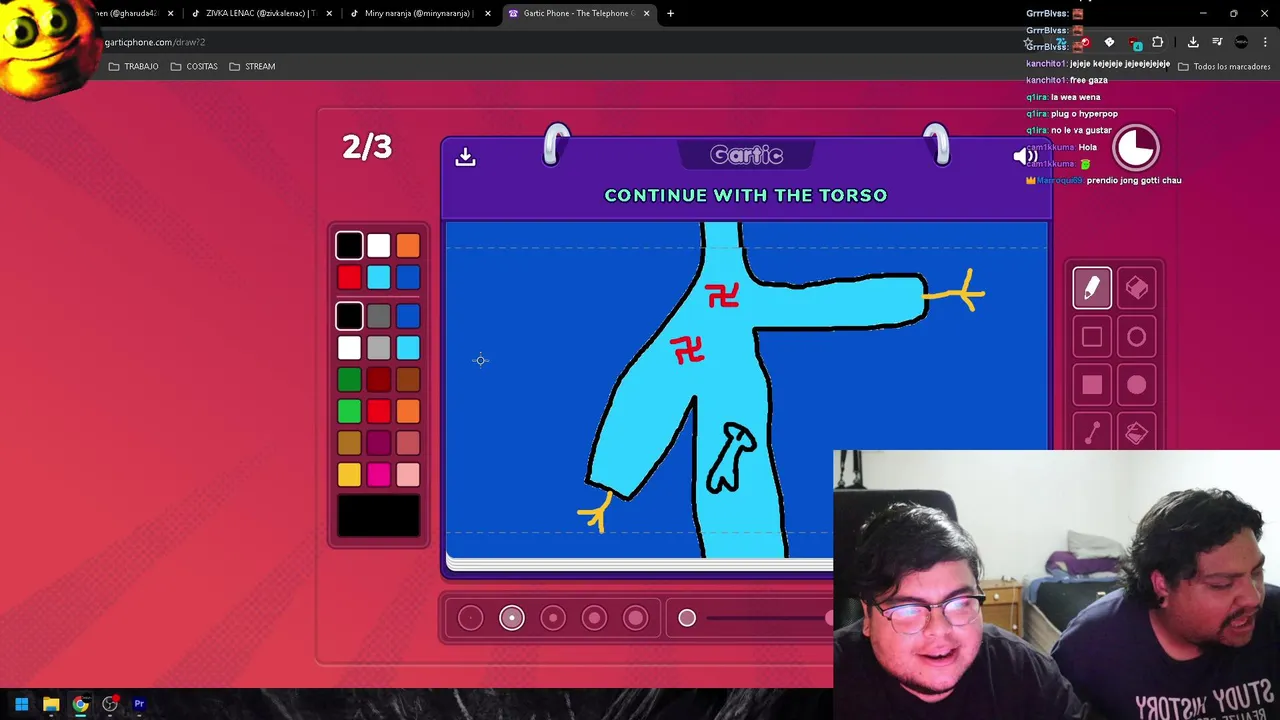1280x720 pixels.
Task: Click the round countdown timer icon
Action: 1136,148
